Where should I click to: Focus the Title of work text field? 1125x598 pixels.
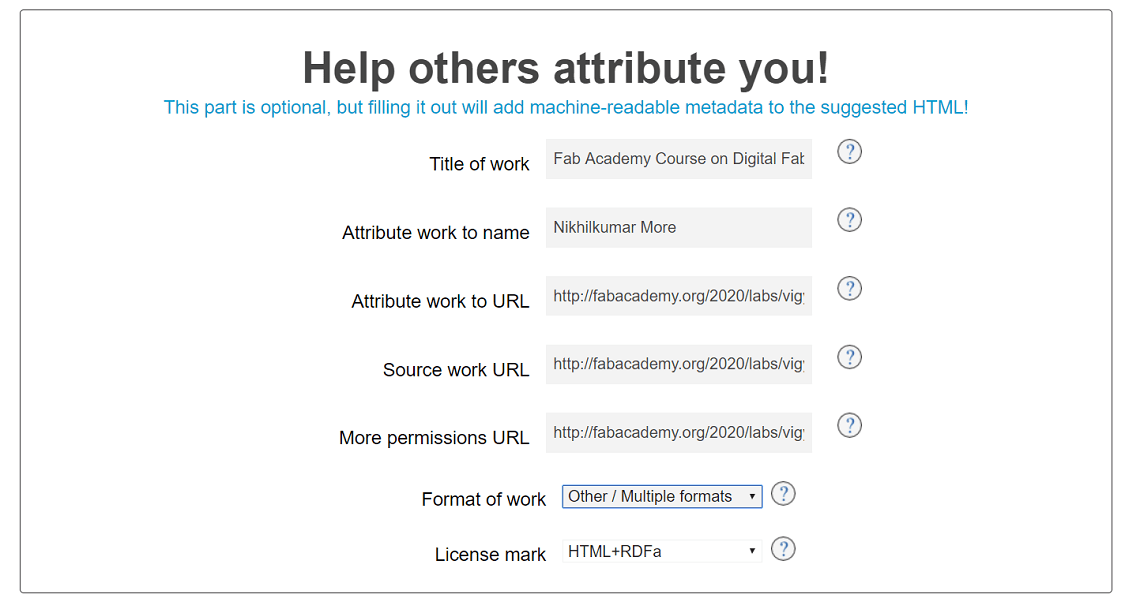(x=678, y=159)
